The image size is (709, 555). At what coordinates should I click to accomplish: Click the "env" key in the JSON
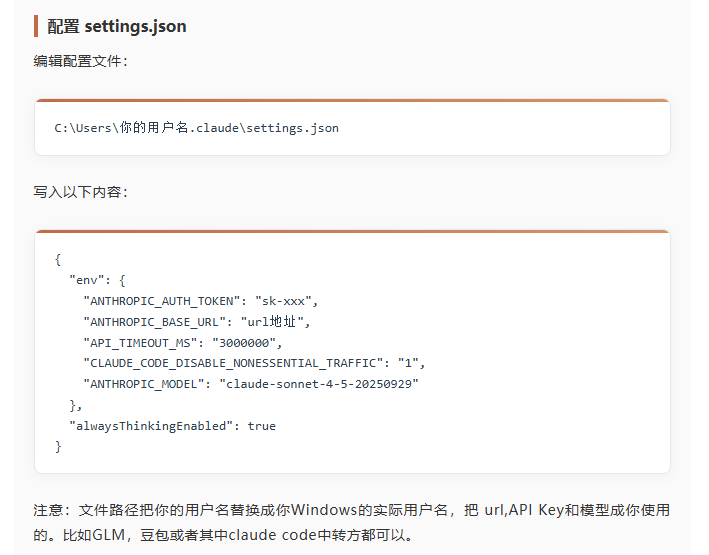click(x=86, y=280)
